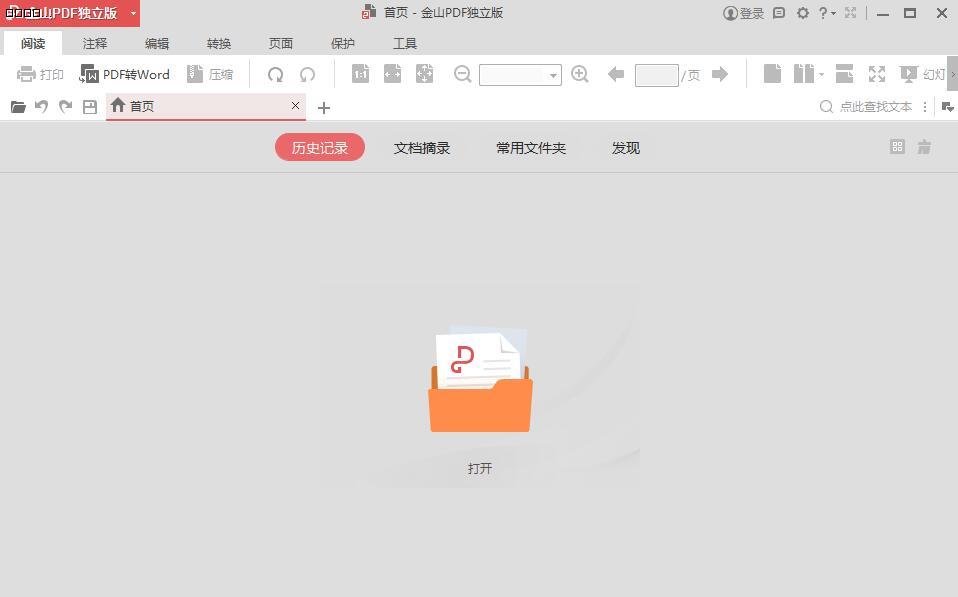The image size is (958, 597).
Task: Start slideshow mode (幻灯)
Action: [923, 75]
